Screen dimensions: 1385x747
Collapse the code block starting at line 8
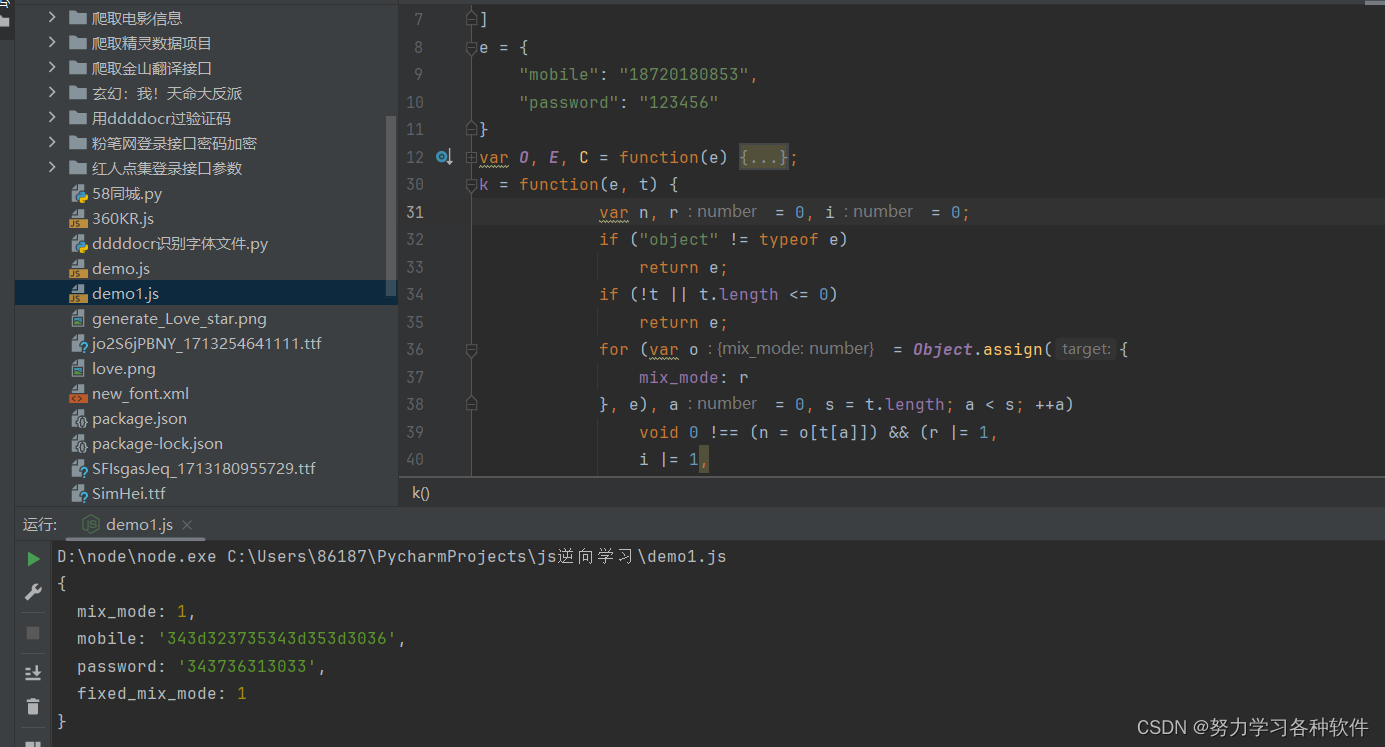(x=472, y=47)
